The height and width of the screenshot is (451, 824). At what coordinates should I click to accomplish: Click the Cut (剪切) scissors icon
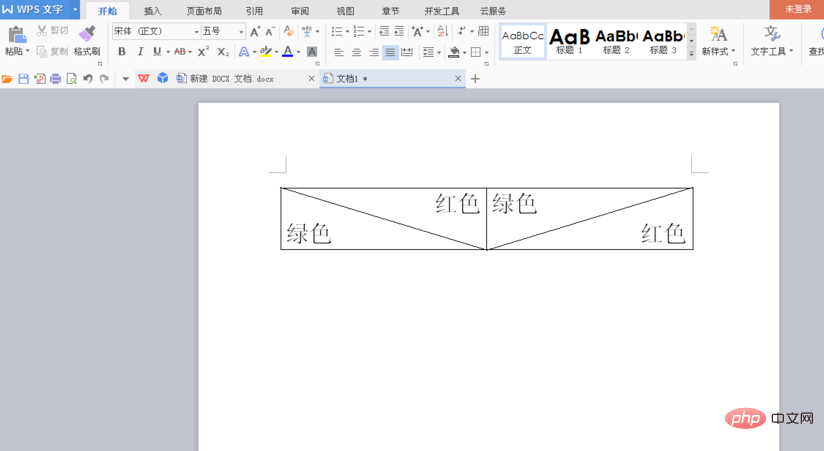42,31
